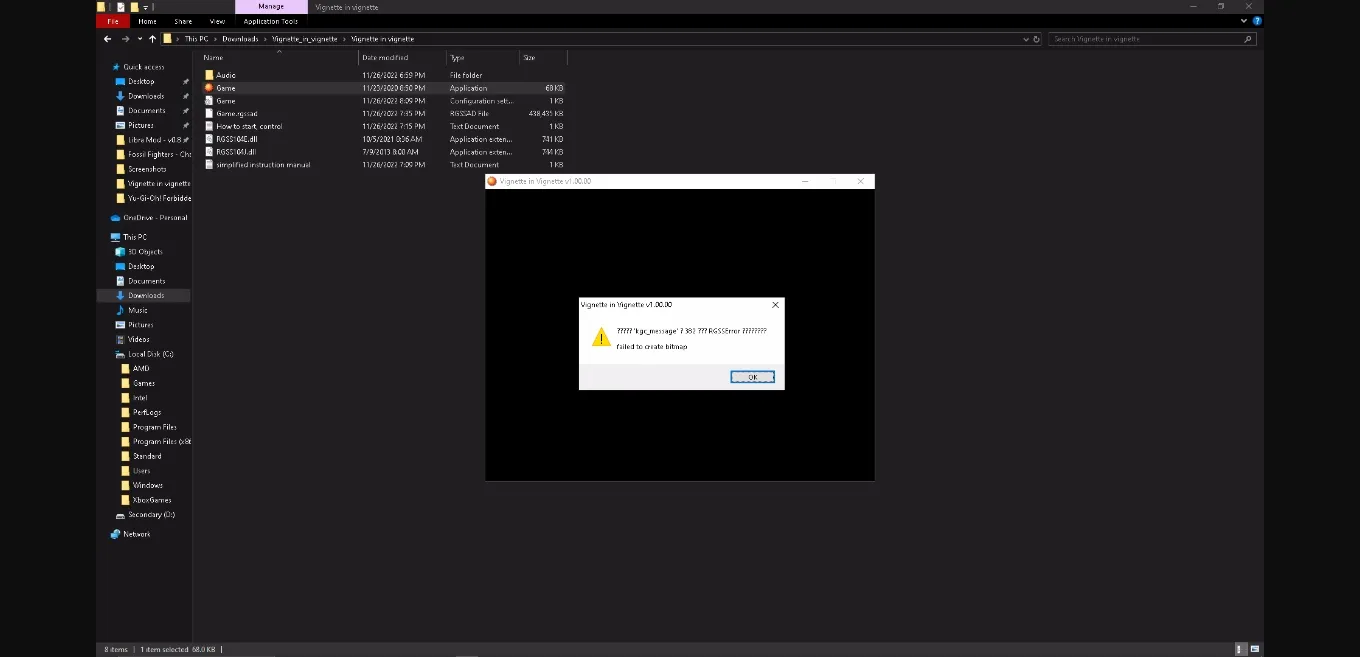1360x657 pixels.
Task: Open the File menu
Action: [113, 21]
